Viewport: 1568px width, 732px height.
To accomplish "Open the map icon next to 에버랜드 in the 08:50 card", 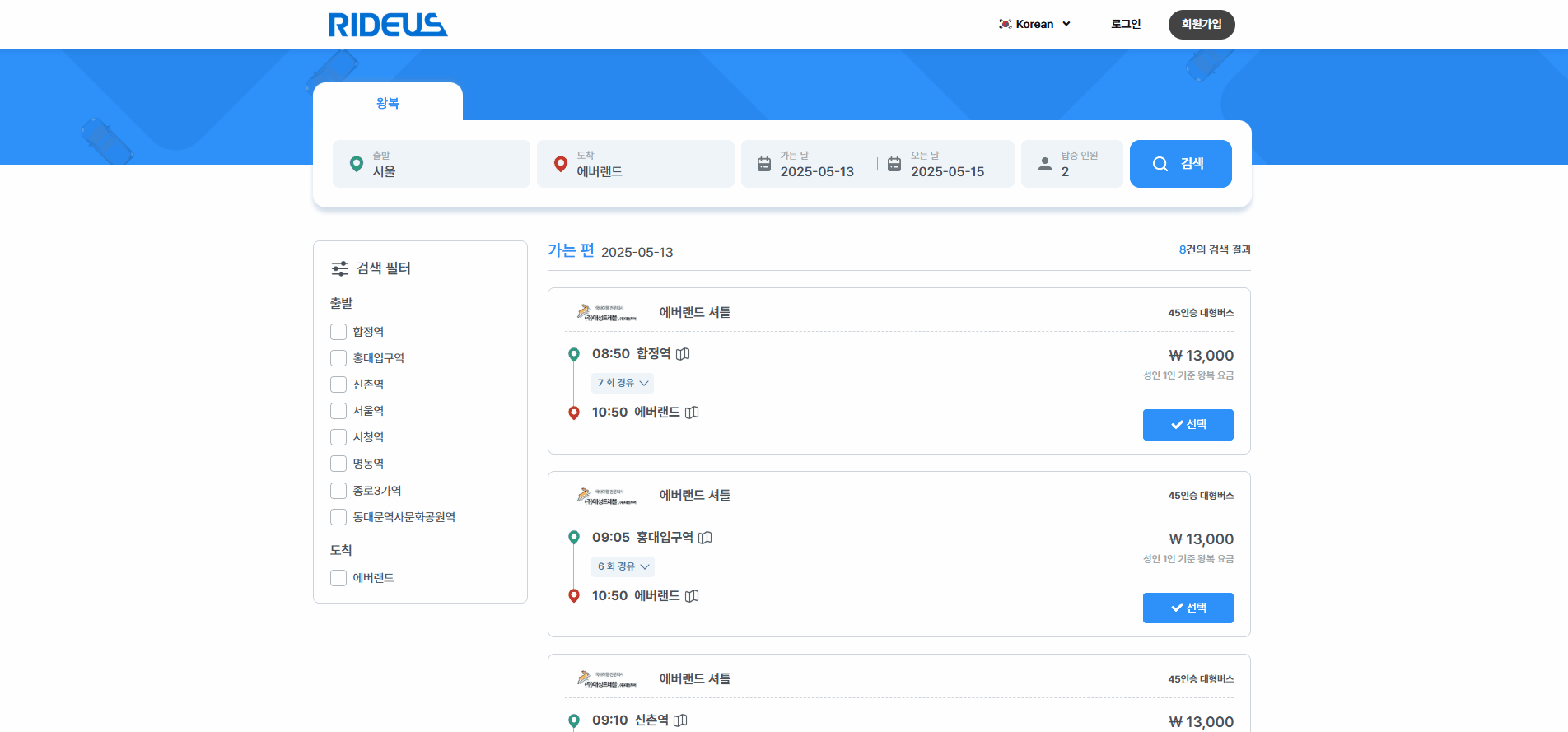I will click(x=692, y=413).
